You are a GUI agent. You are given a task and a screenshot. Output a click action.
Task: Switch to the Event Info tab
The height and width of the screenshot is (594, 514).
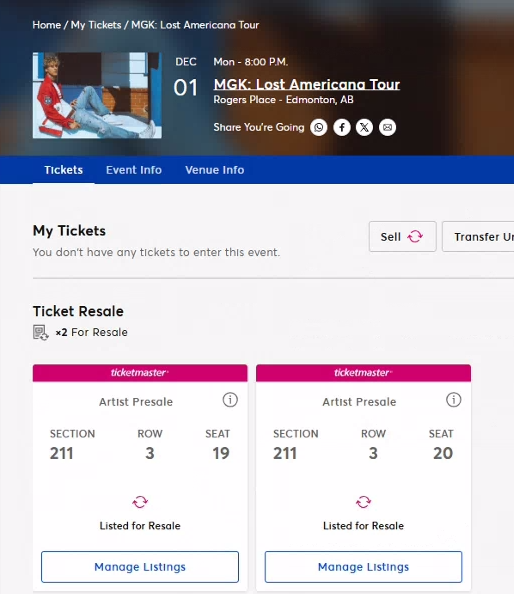[x=134, y=170]
